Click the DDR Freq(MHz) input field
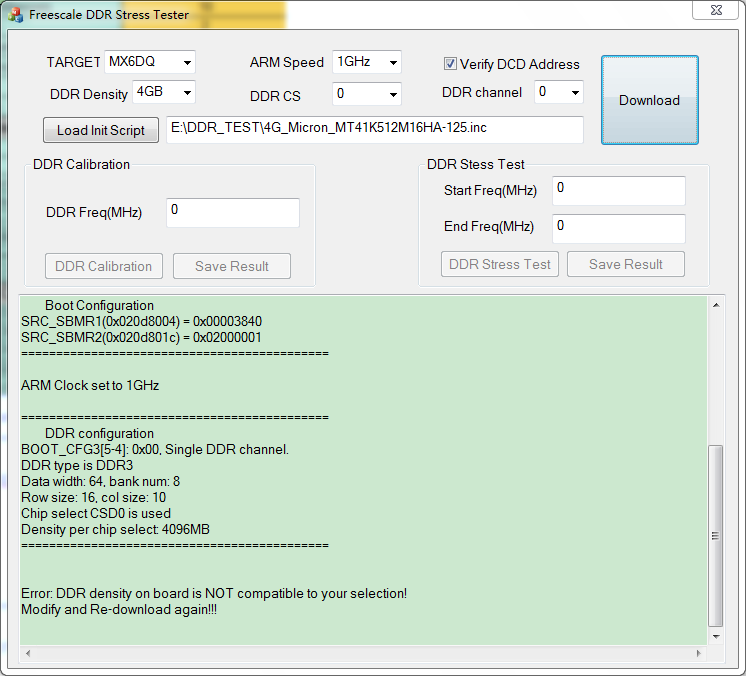The width and height of the screenshot is (746, 676). click(x=233, y=213)
